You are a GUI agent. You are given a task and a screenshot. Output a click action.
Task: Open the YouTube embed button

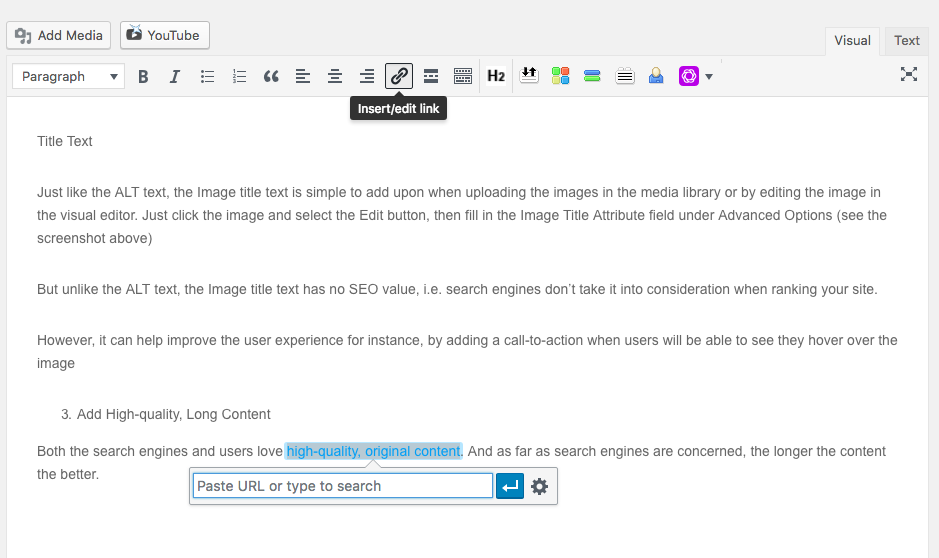(x=165, y=35)
